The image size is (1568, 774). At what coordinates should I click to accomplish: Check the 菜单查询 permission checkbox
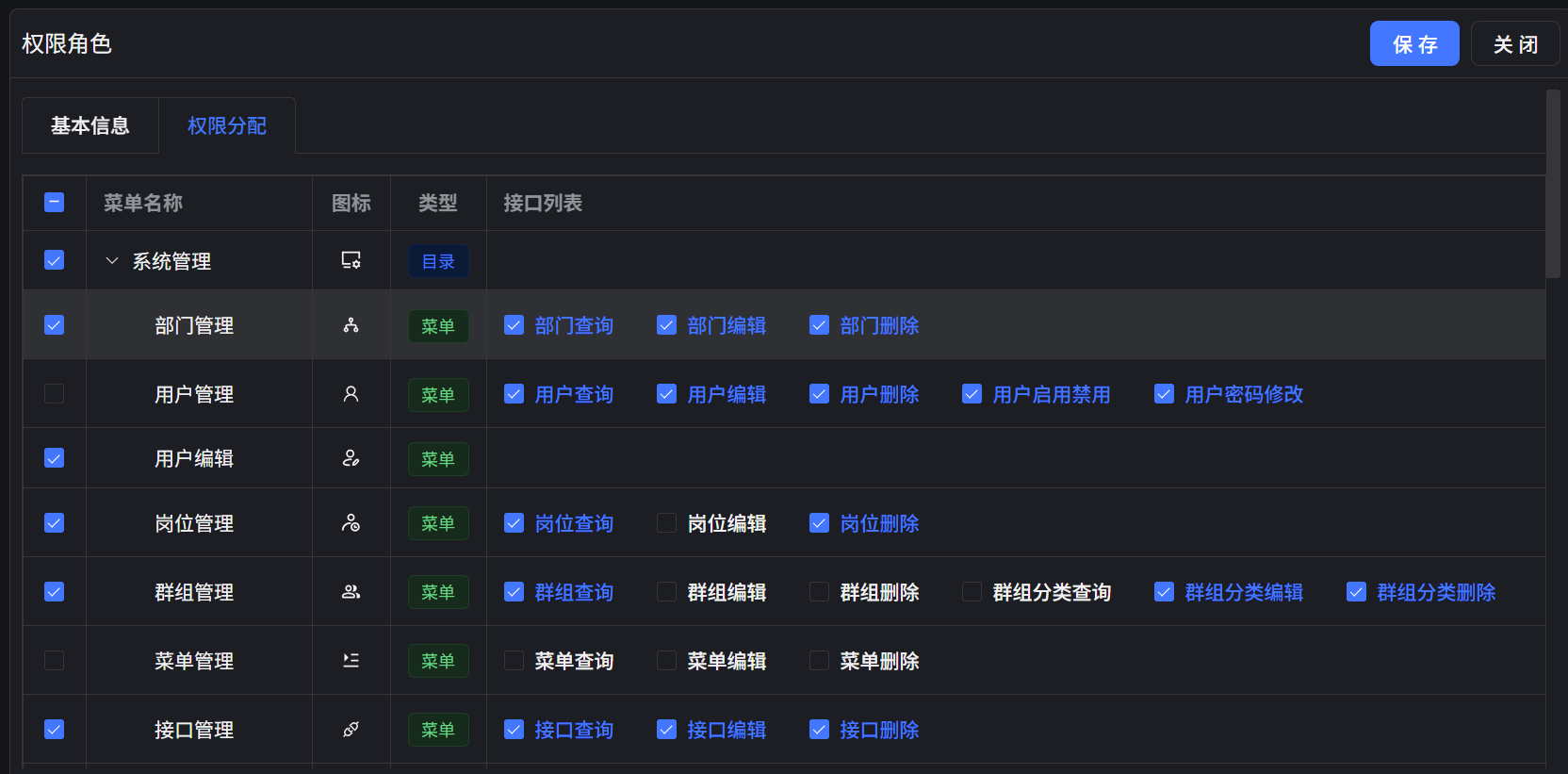tap(514, 661)
